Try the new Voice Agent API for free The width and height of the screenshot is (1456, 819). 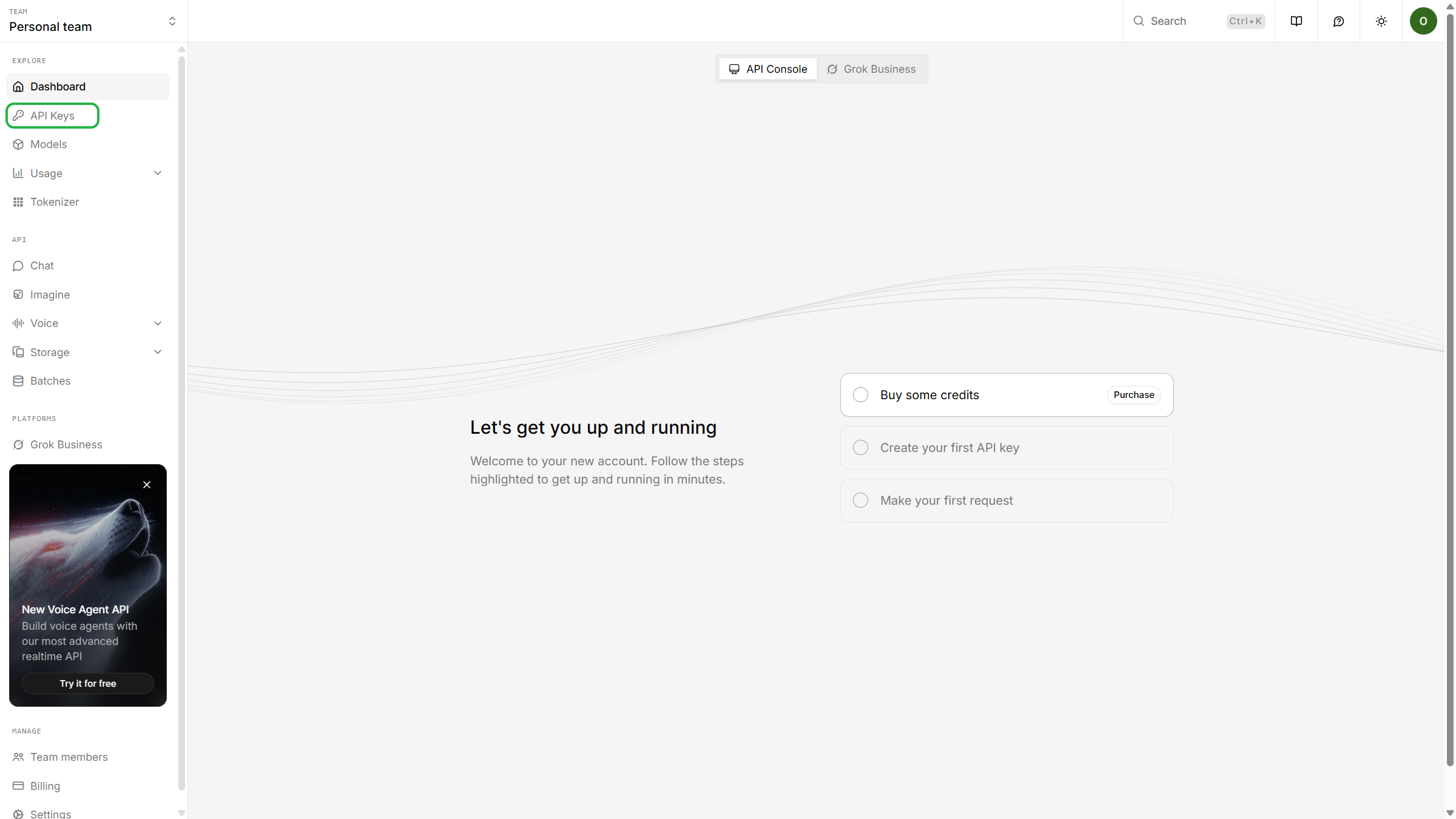[x=87, y=683]
